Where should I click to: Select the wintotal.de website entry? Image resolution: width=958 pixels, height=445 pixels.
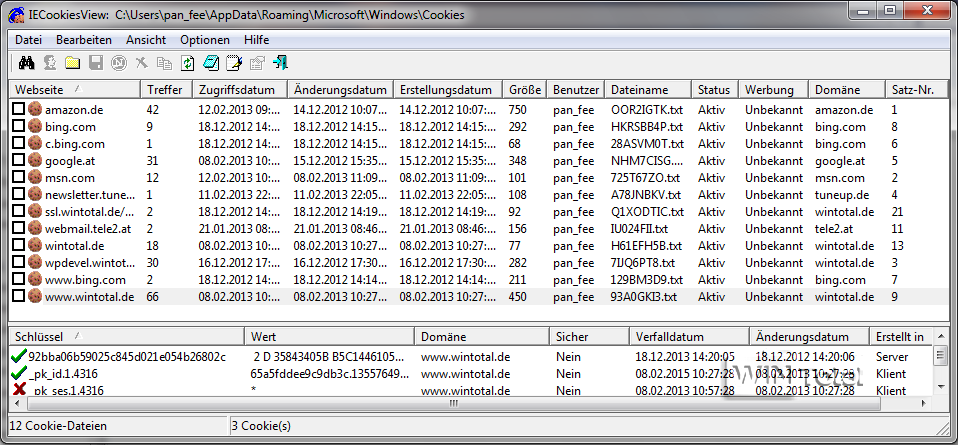75,246
